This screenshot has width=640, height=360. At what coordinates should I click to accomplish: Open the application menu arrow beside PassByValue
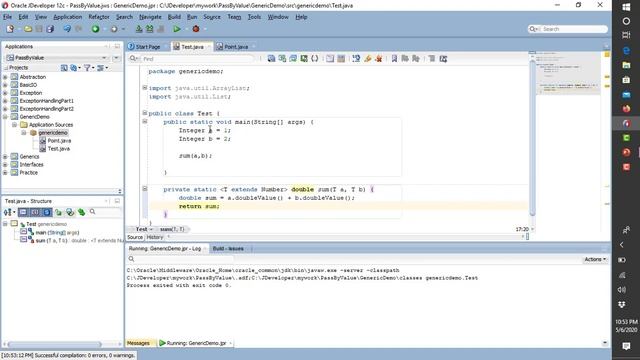116,58
